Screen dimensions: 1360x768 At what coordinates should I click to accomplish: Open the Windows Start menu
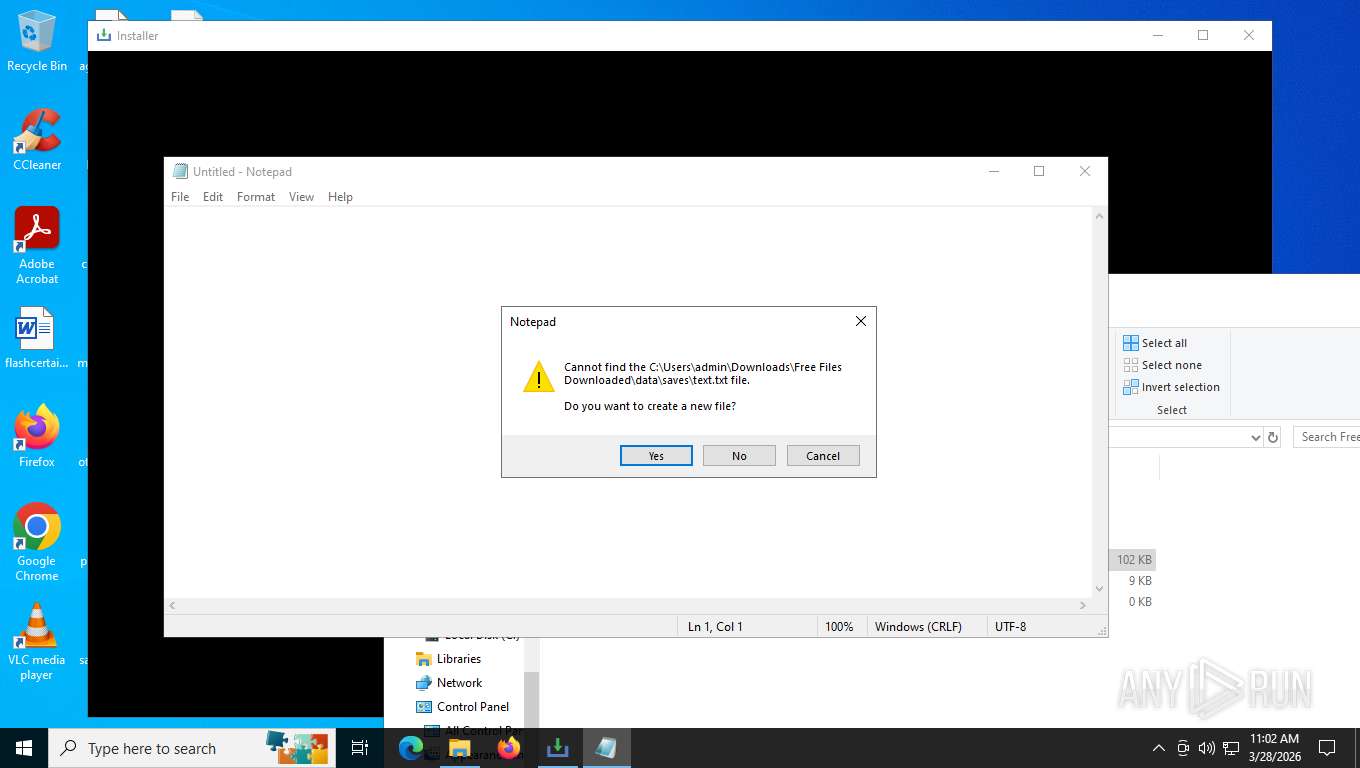[x=24, y=748]
